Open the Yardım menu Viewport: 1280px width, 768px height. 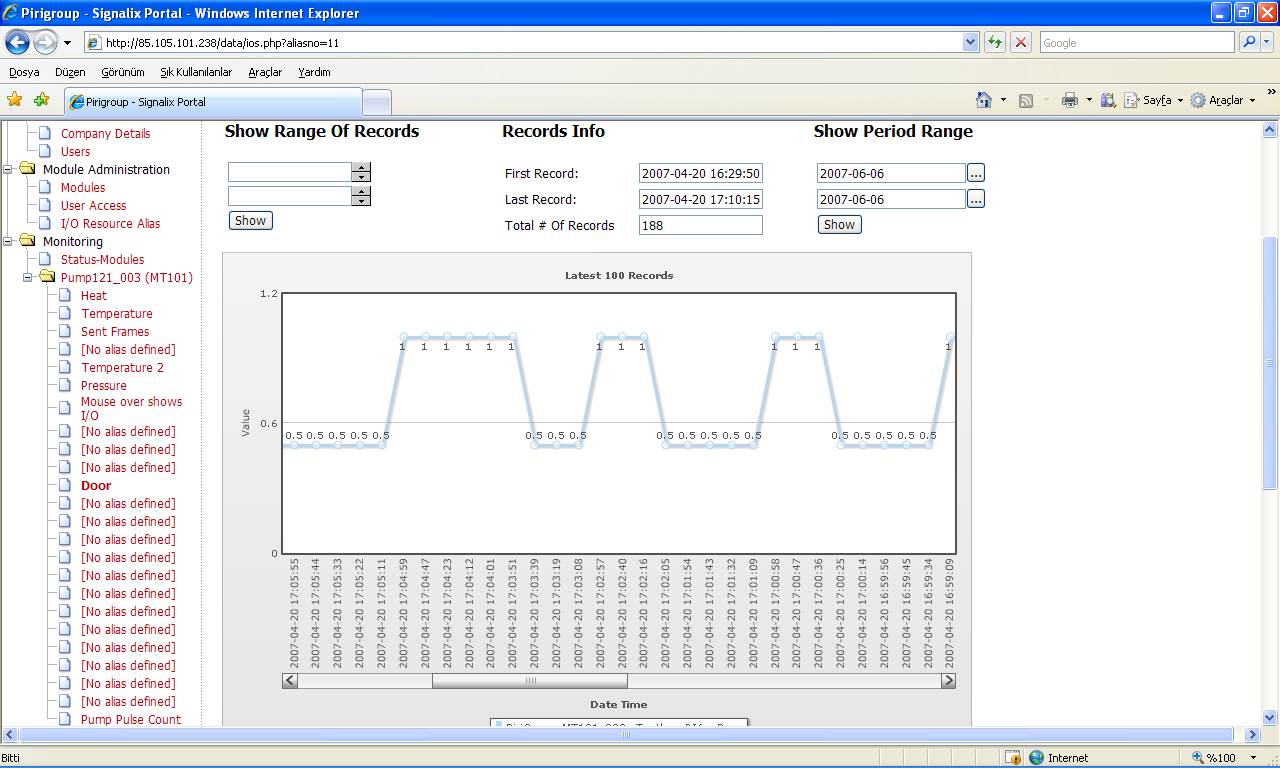pyautogui.click(x=314, y=72)
